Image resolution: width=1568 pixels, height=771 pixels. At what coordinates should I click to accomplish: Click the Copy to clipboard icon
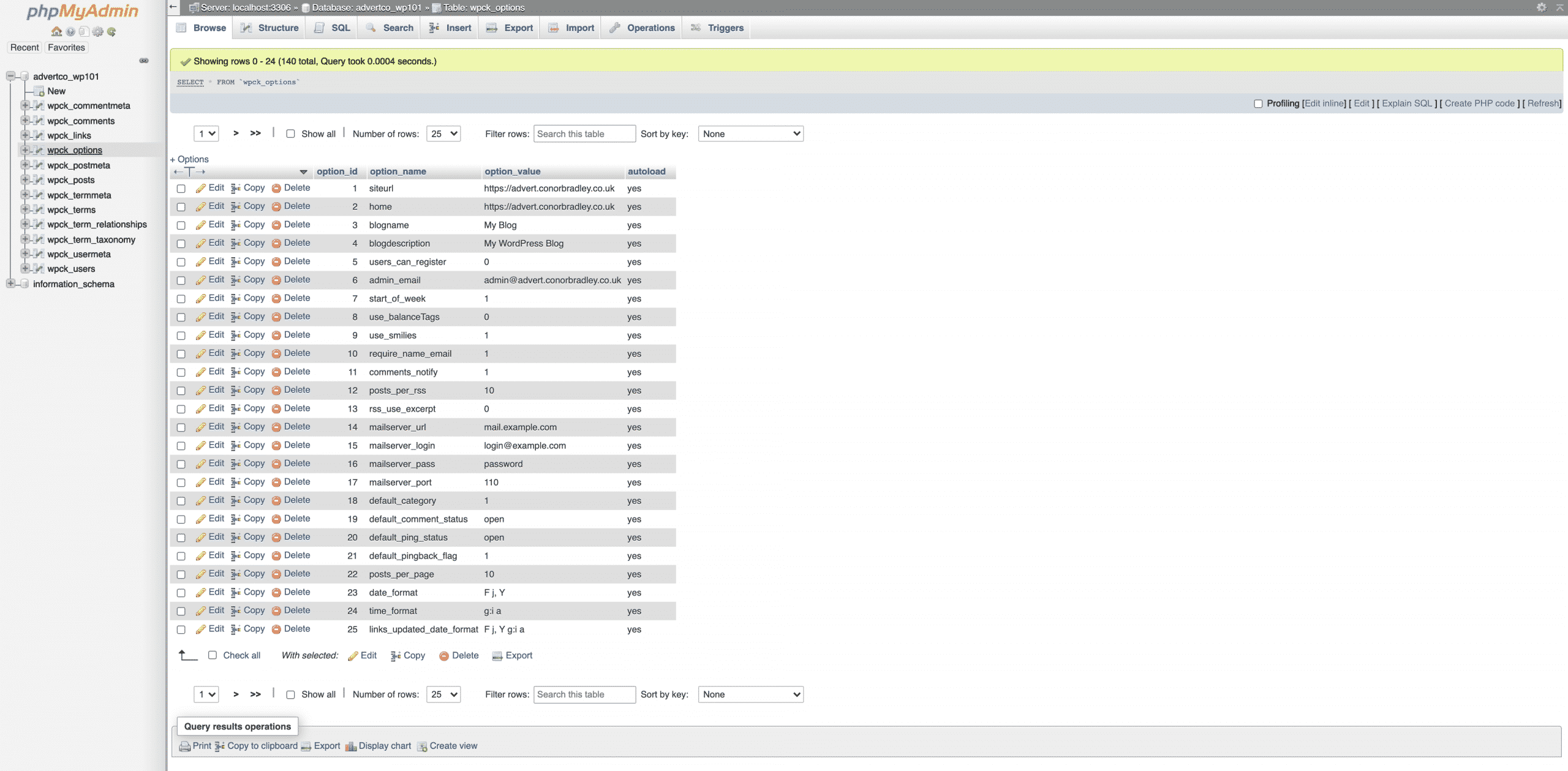click(219, 747)
